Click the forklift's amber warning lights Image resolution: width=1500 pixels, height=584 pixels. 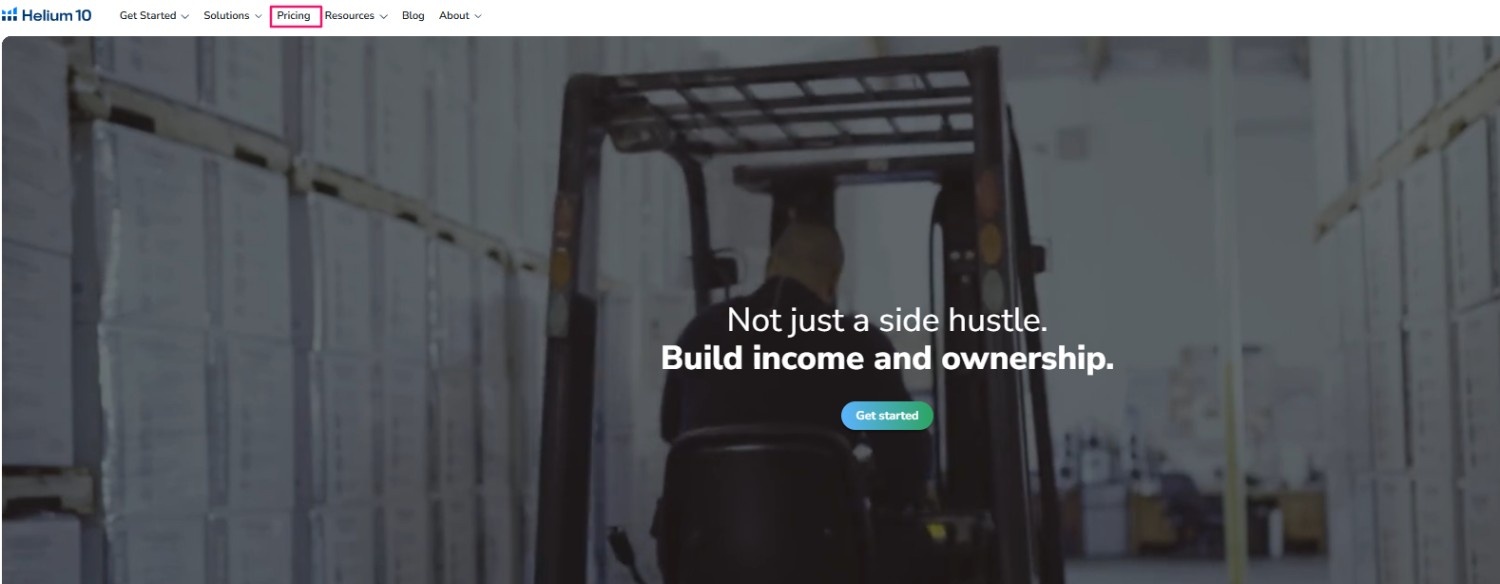click(990, 230)
